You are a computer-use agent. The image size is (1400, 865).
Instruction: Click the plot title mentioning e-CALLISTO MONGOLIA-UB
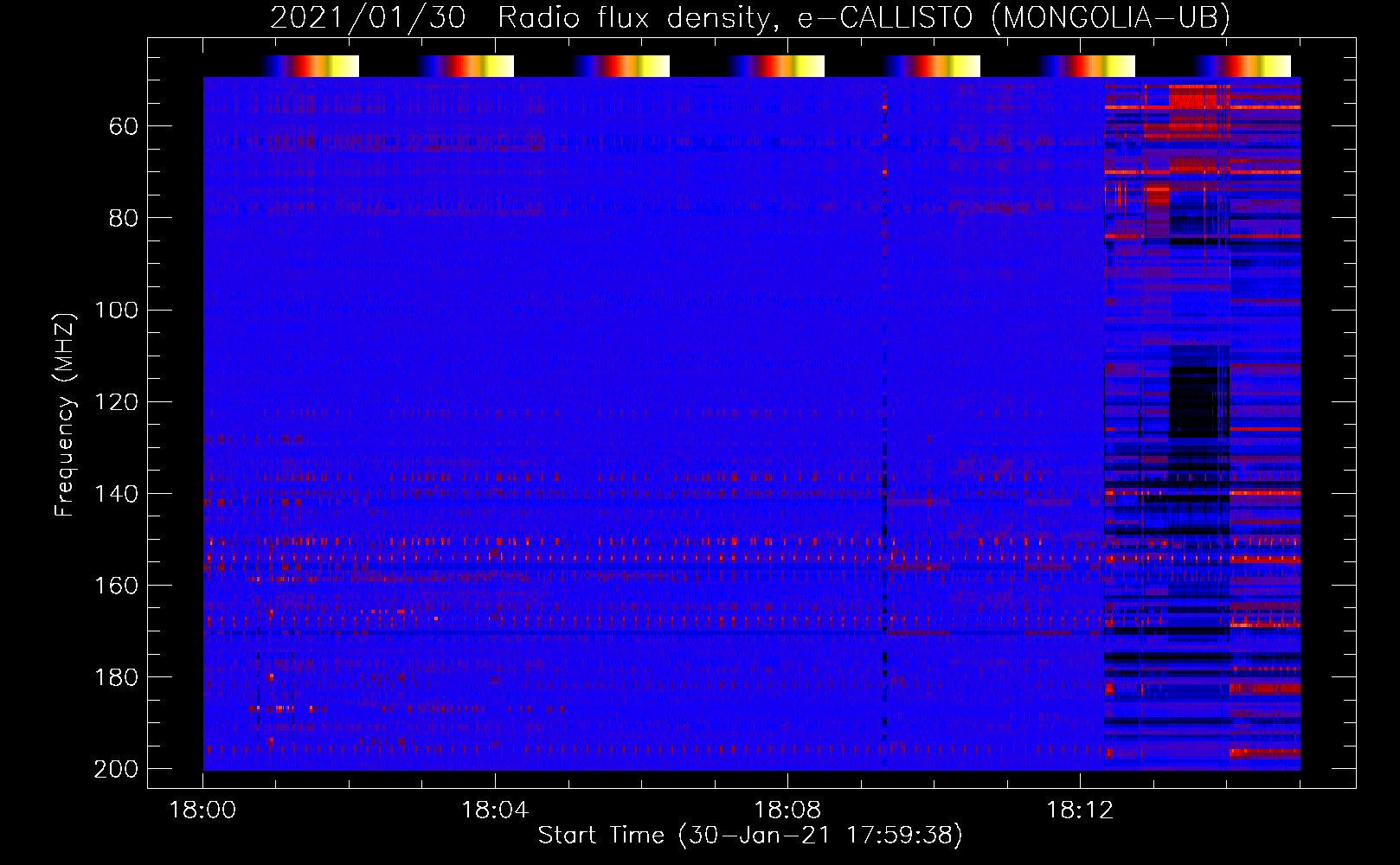tap(749, 17)
